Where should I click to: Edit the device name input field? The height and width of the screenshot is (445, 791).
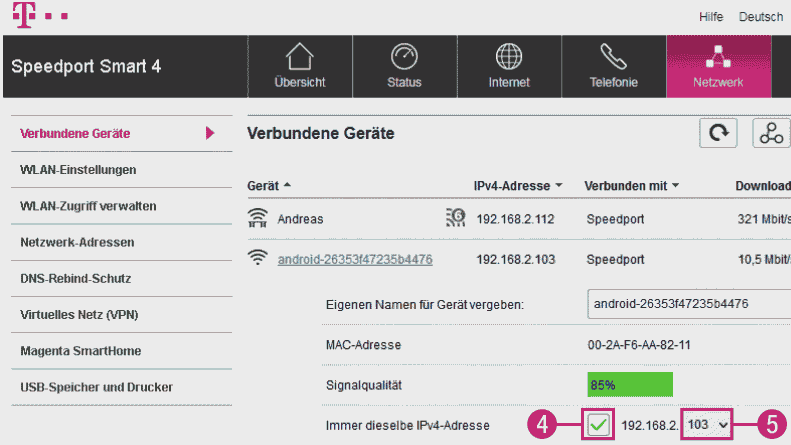click(x=689, y=304)
